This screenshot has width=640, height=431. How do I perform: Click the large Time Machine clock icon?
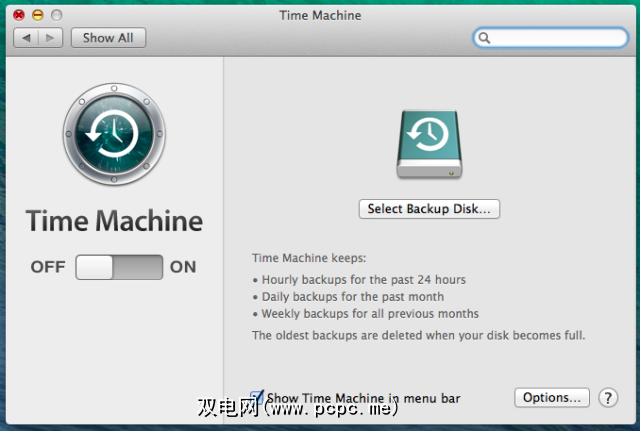114,134
